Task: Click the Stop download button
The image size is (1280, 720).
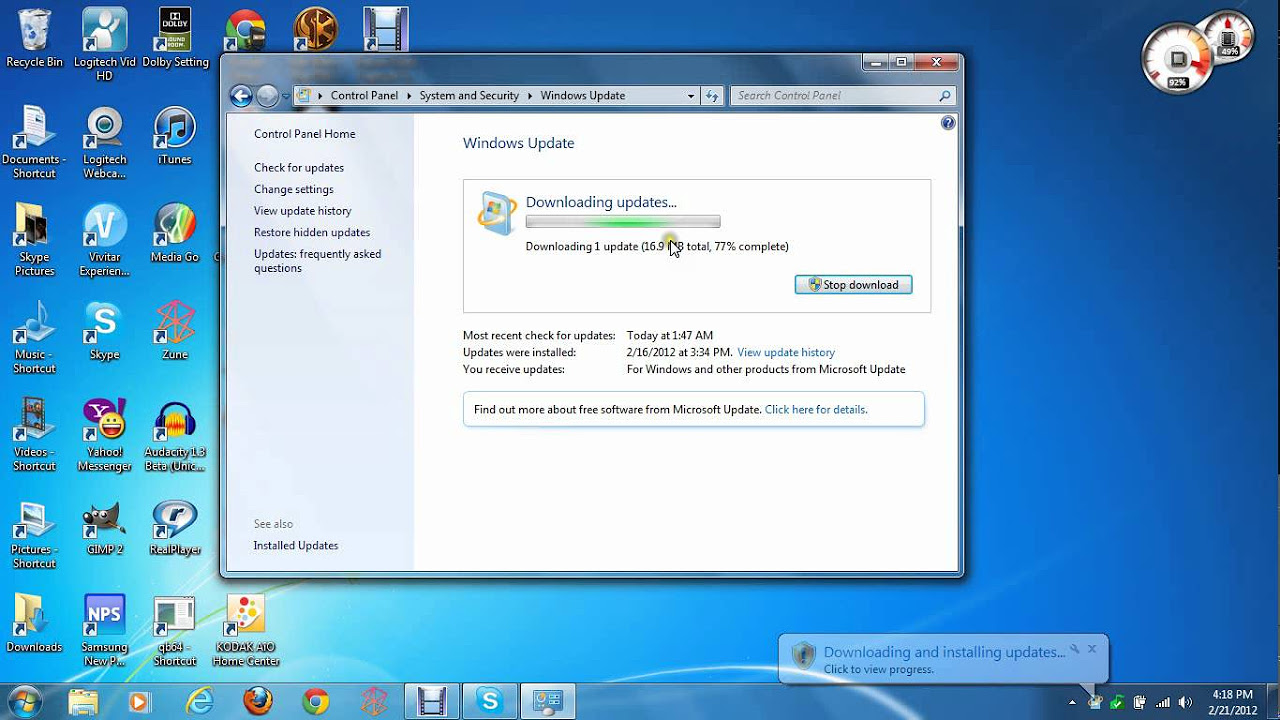Action: click(x=853, y=285)
